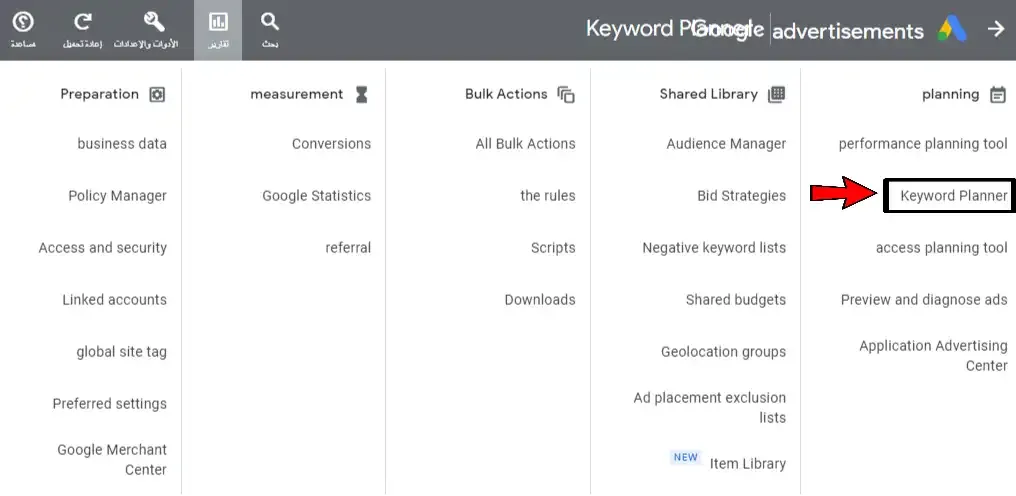Open Policy Manager
Viewport: 1016px width, 496px height.
pos(117,196)
